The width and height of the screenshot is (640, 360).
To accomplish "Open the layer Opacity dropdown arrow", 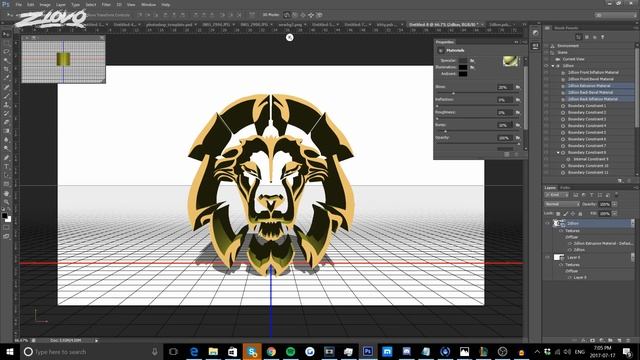I will coord(614,204).
